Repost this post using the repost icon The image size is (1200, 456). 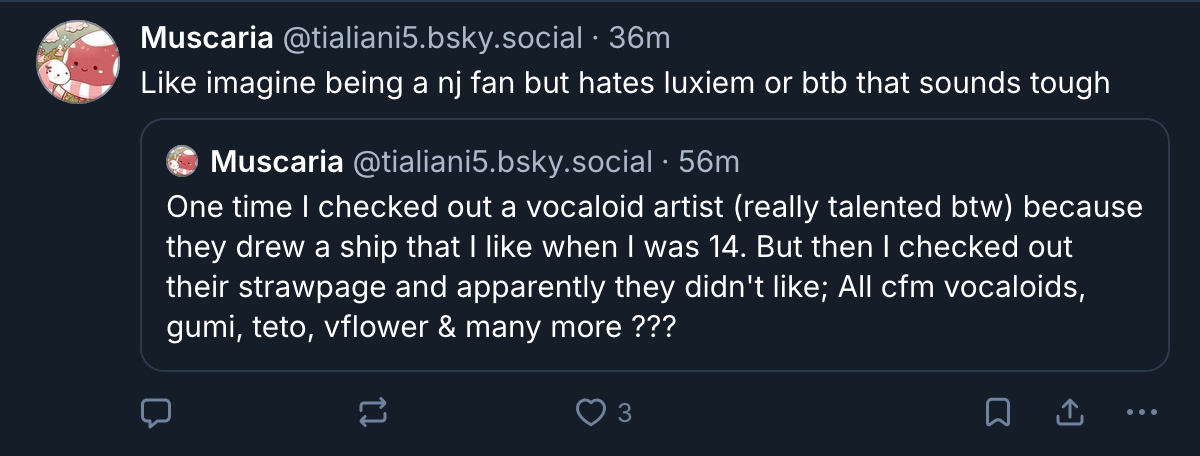tap(373, 412)
